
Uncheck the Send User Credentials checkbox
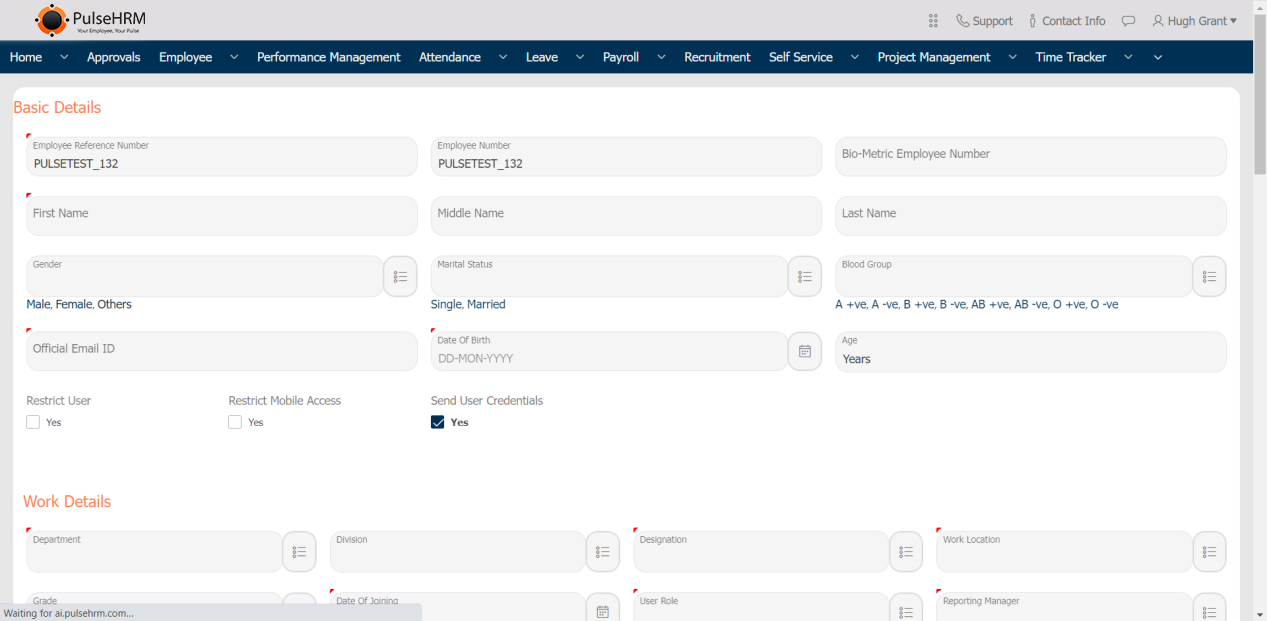pos(438,422)
